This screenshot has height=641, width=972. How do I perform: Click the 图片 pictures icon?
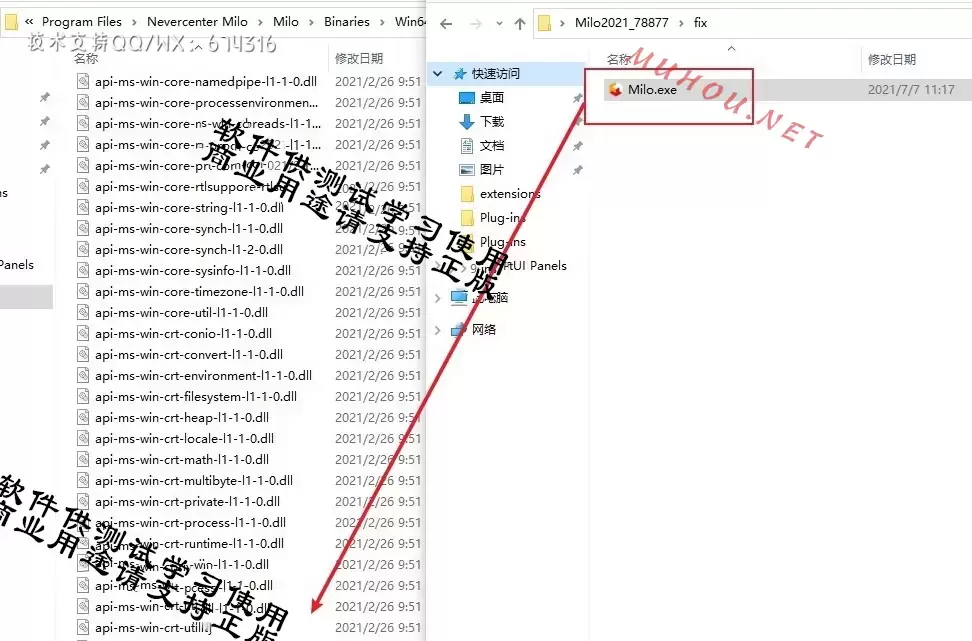(x=467, y=170)
